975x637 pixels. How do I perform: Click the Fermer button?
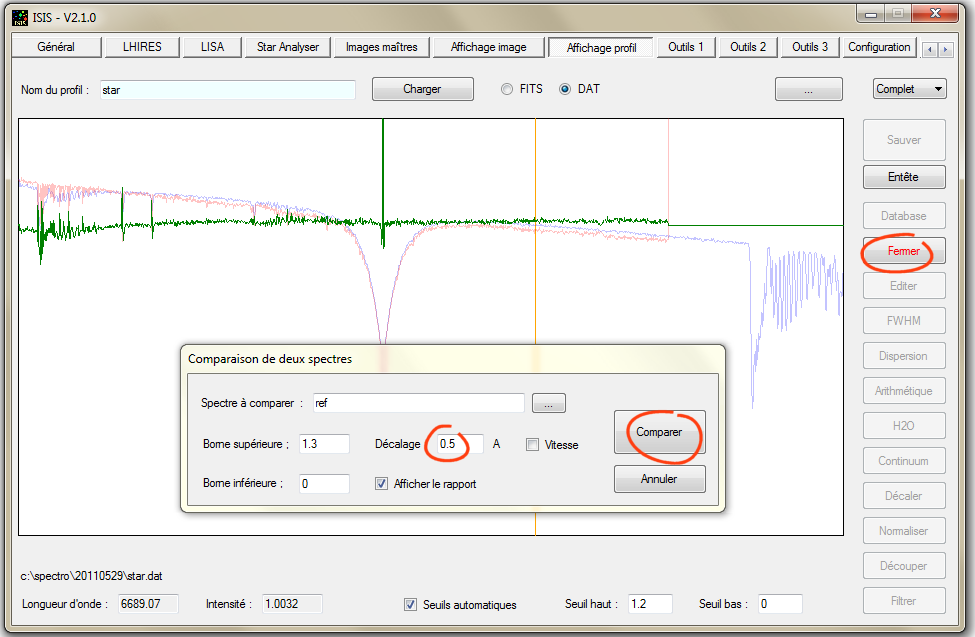(903, 251)
